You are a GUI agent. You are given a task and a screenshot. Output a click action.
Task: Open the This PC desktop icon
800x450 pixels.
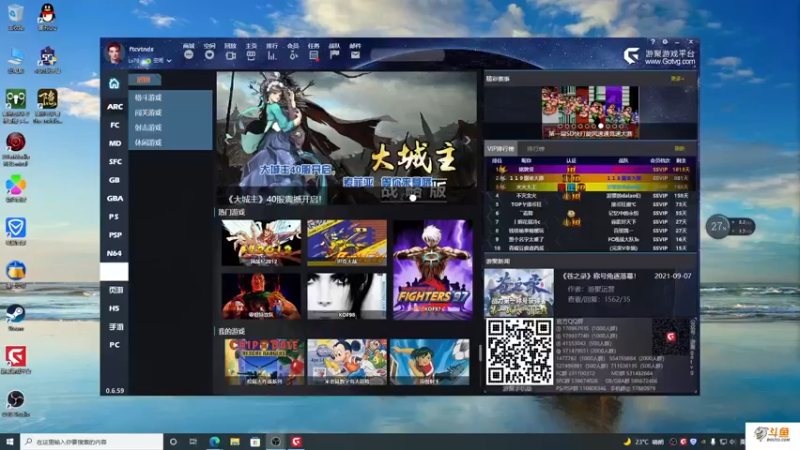pos(16,61)
